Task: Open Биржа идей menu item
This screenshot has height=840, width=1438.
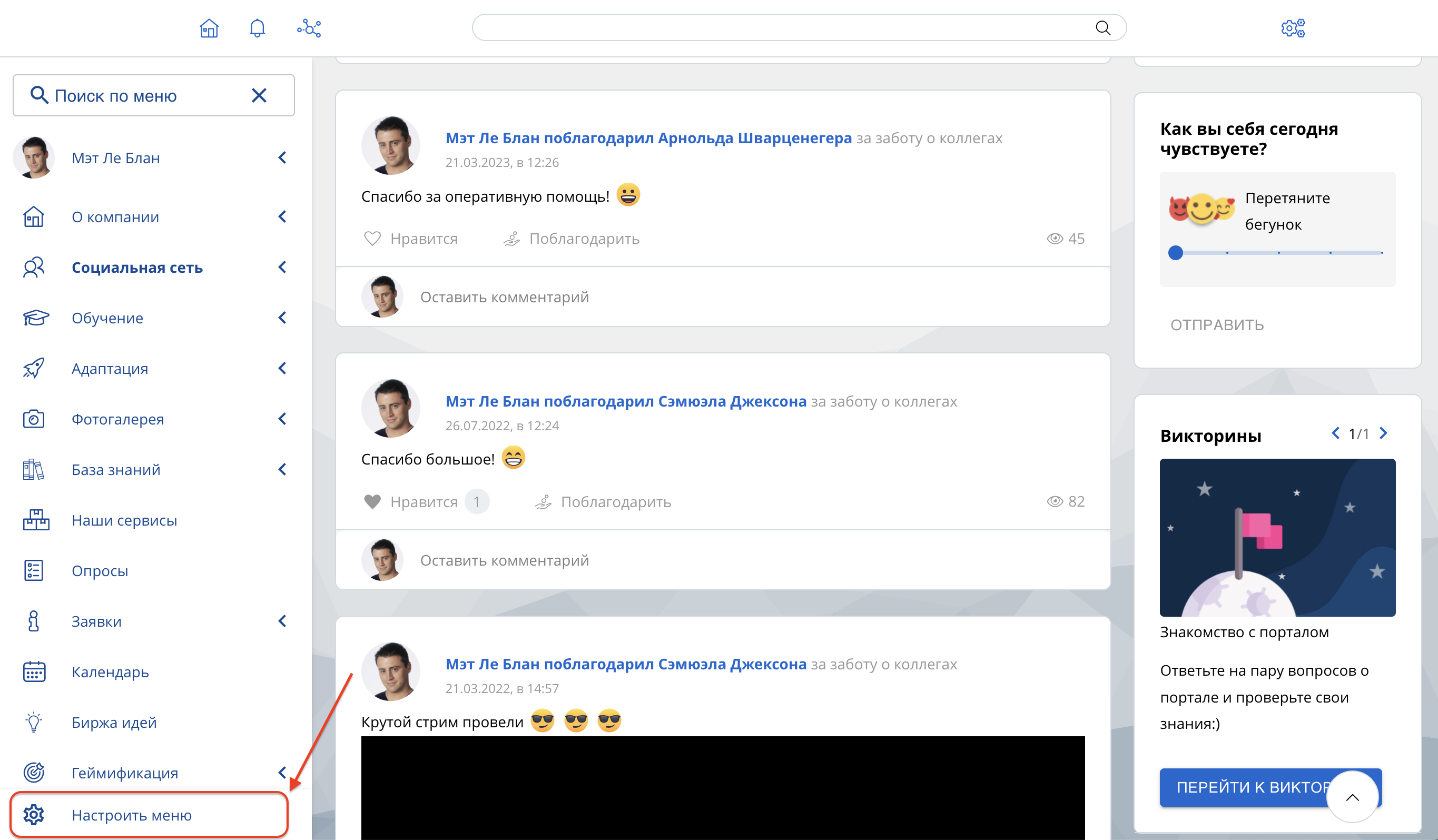Action: pyautogui.click(x=114, y=723)
